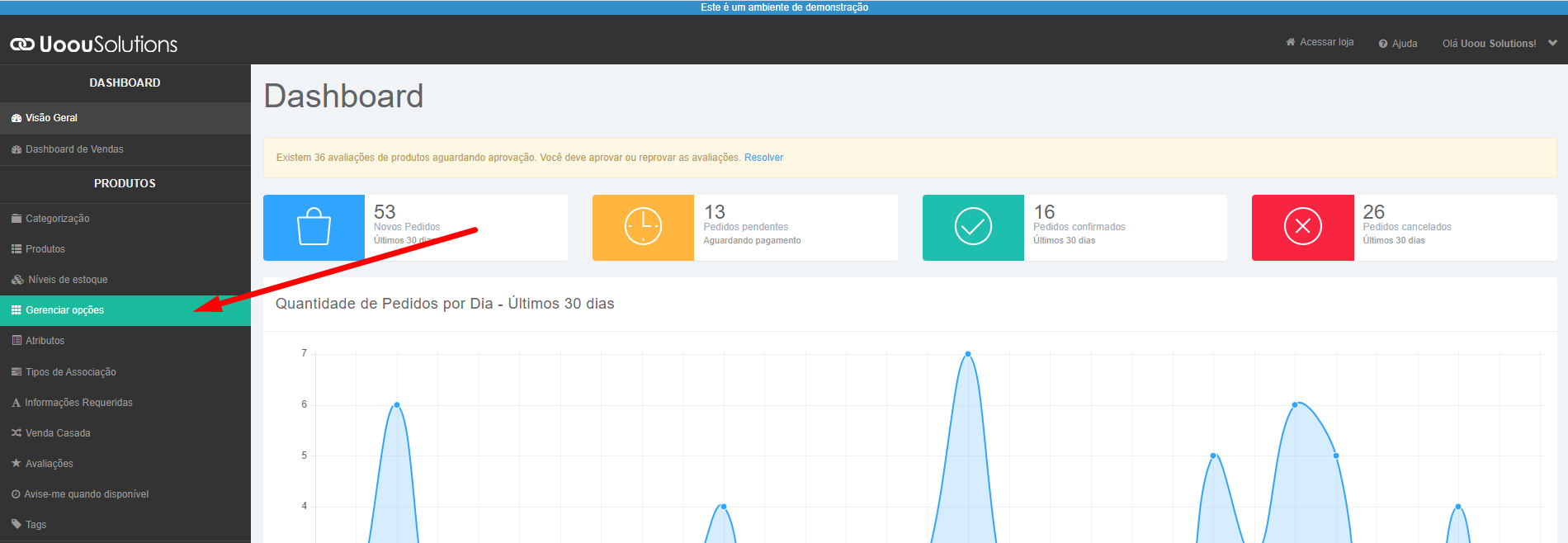
Task: Click the PRODUTOS section header
Action: coord(125,183)
